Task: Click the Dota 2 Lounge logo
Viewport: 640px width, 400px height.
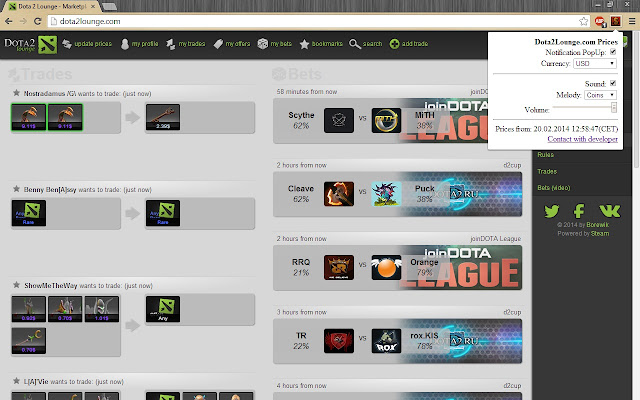Action: (x=31, y=44)
